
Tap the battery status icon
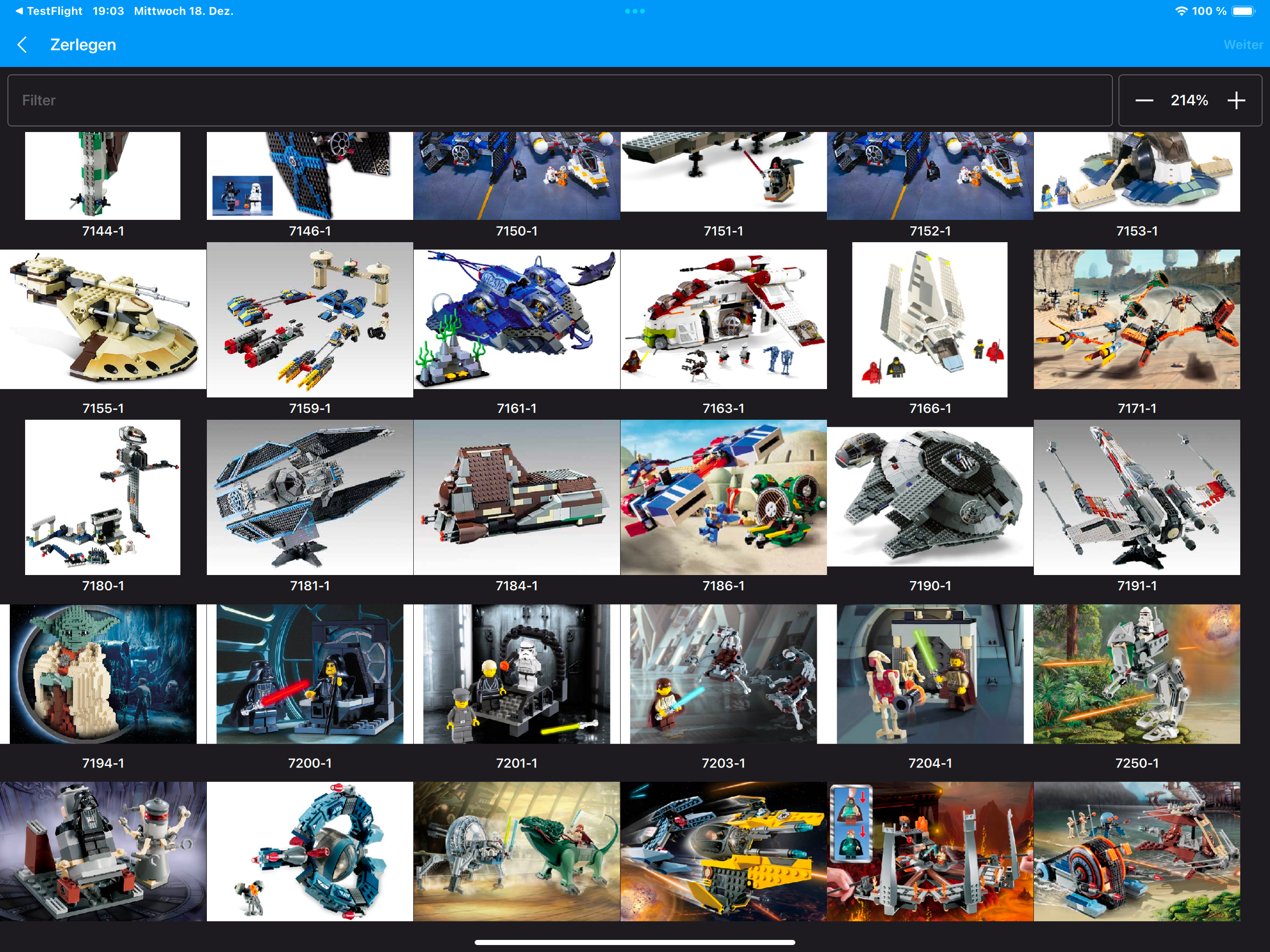(x=1244, y=11)
